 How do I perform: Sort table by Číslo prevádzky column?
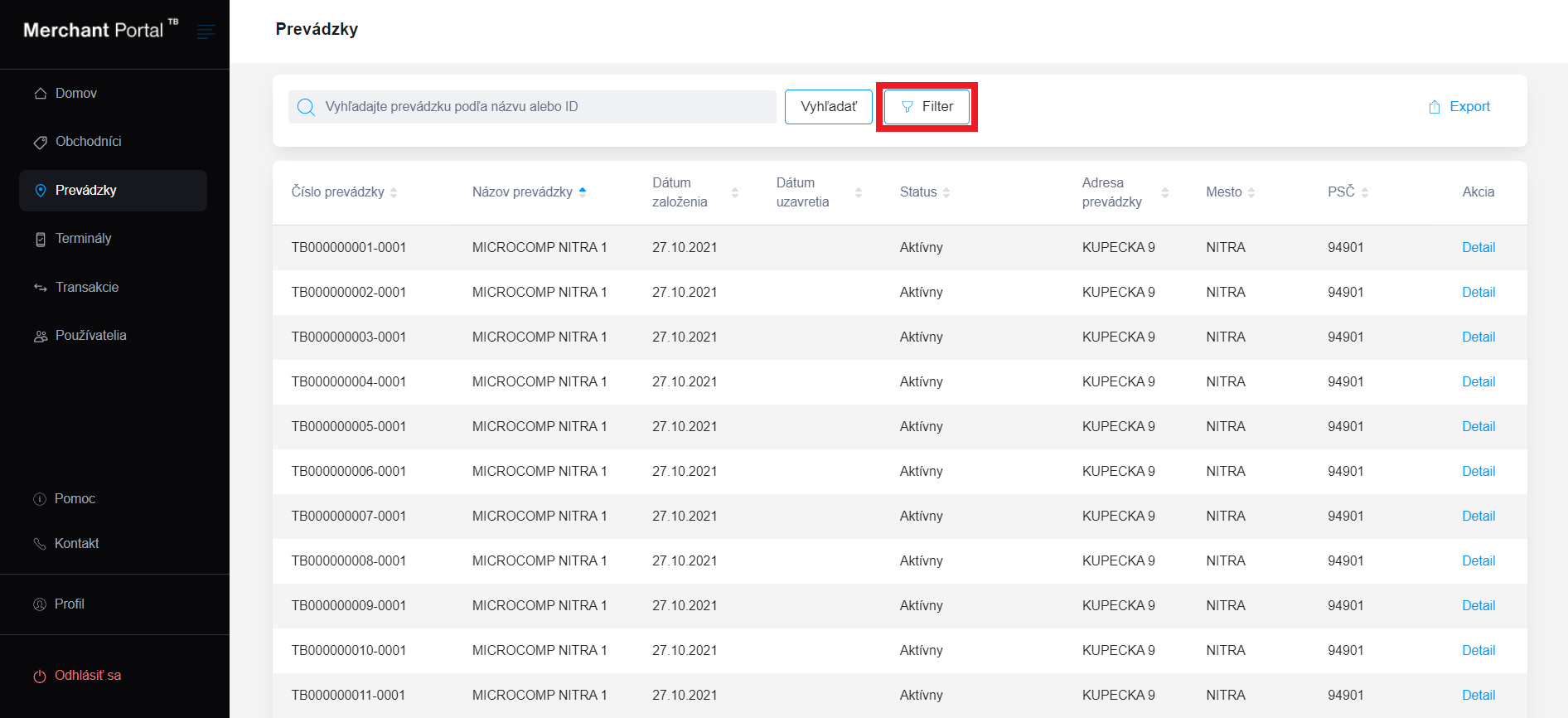point(394,192)
